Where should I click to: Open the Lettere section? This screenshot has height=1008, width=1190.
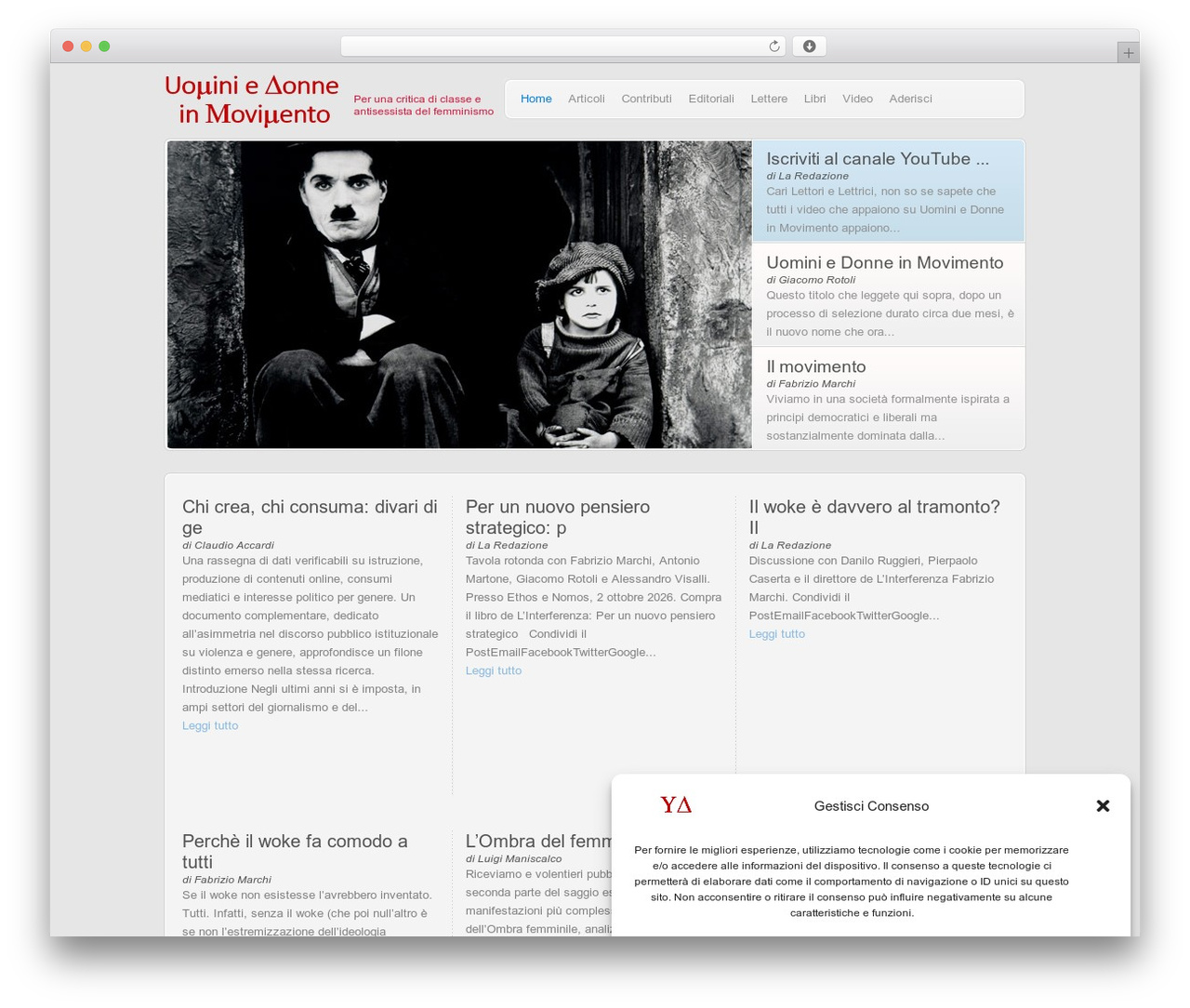[x=769, y=99]
